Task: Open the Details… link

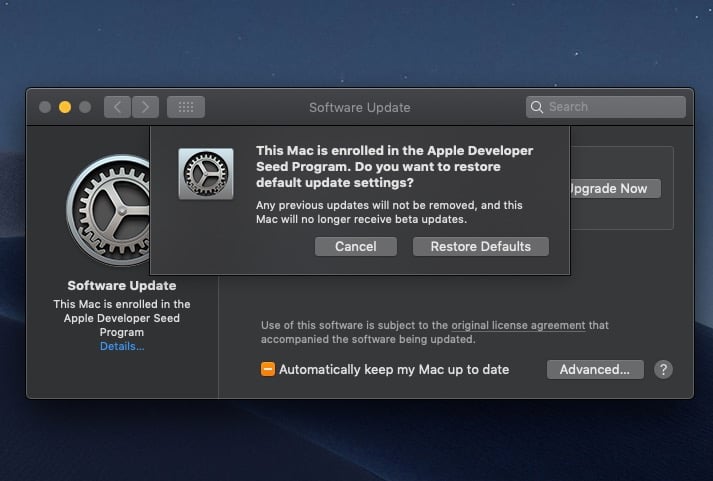Action: 122,346
